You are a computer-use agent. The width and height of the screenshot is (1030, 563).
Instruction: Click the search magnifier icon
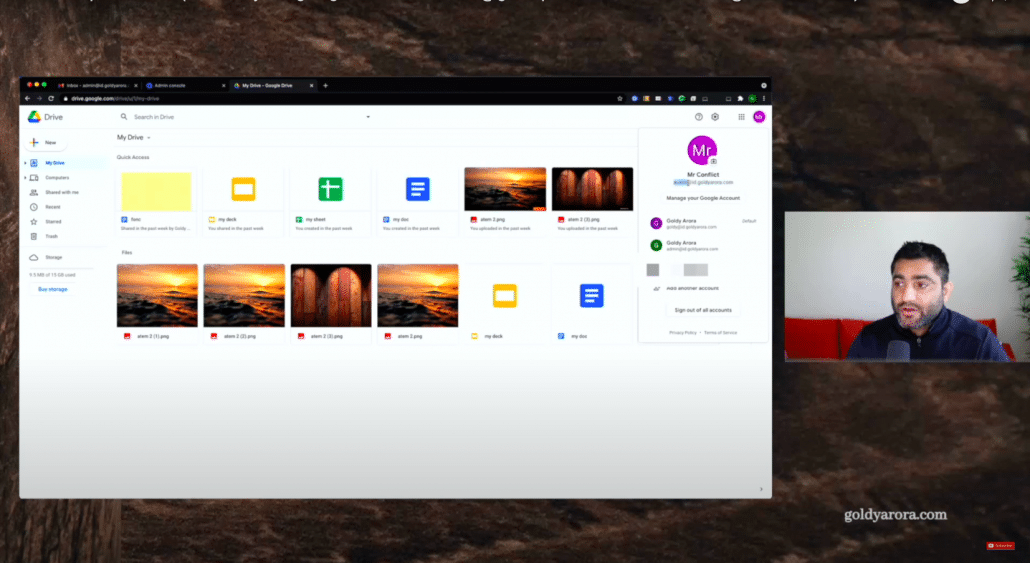pos(123,117)
